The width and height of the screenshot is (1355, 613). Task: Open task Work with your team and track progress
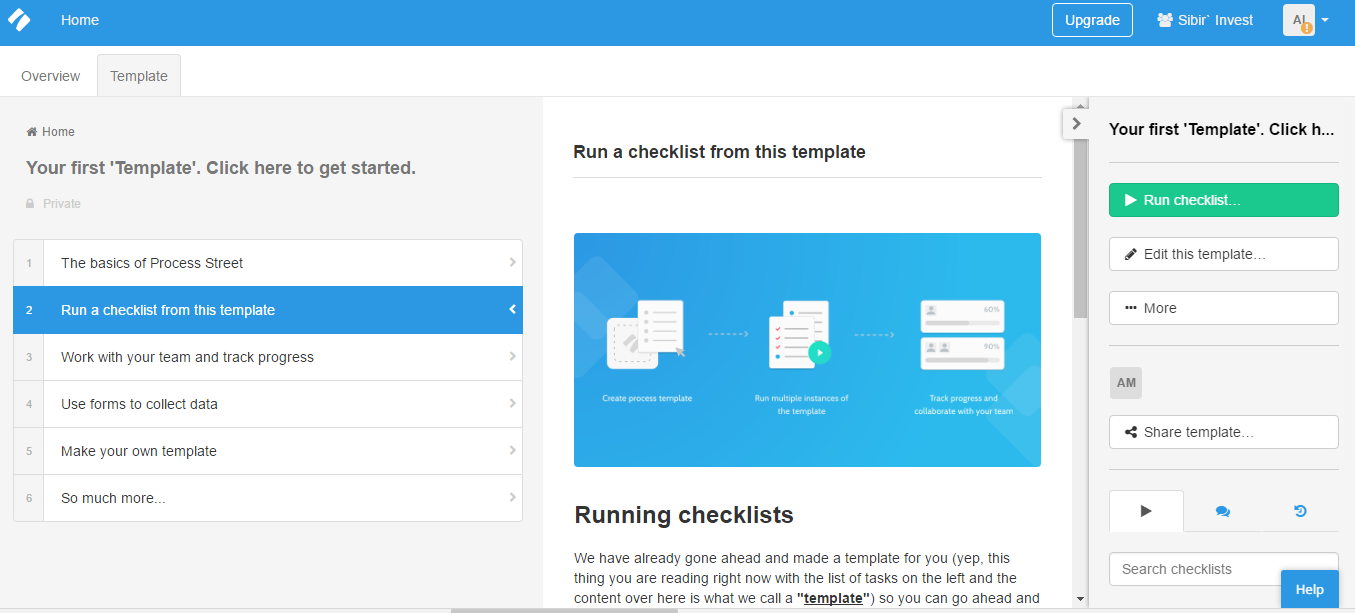[268, 357]
